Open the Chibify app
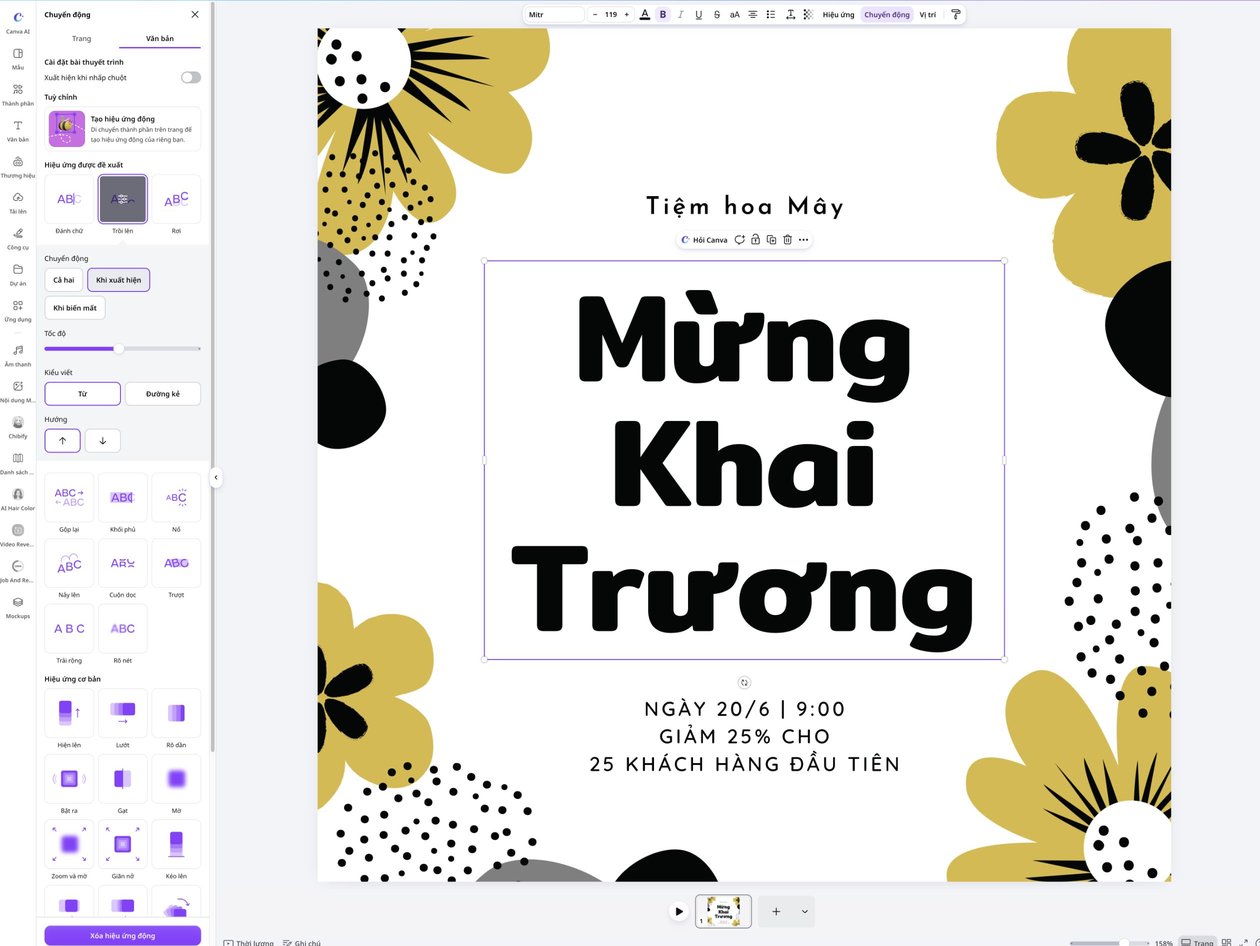 (18, 428)
